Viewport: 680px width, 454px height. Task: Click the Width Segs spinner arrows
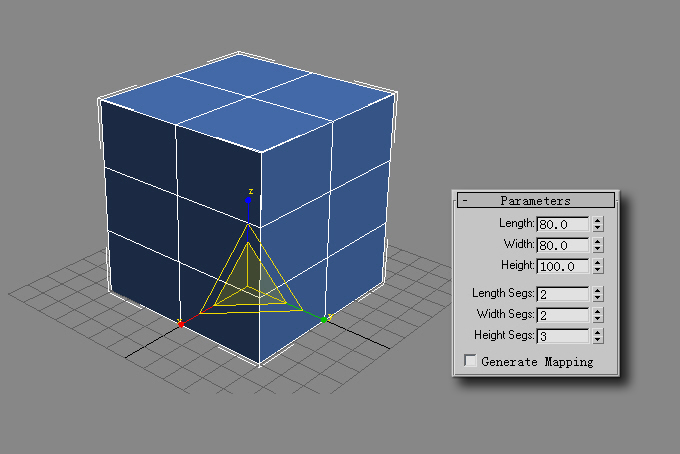[598, 315]
